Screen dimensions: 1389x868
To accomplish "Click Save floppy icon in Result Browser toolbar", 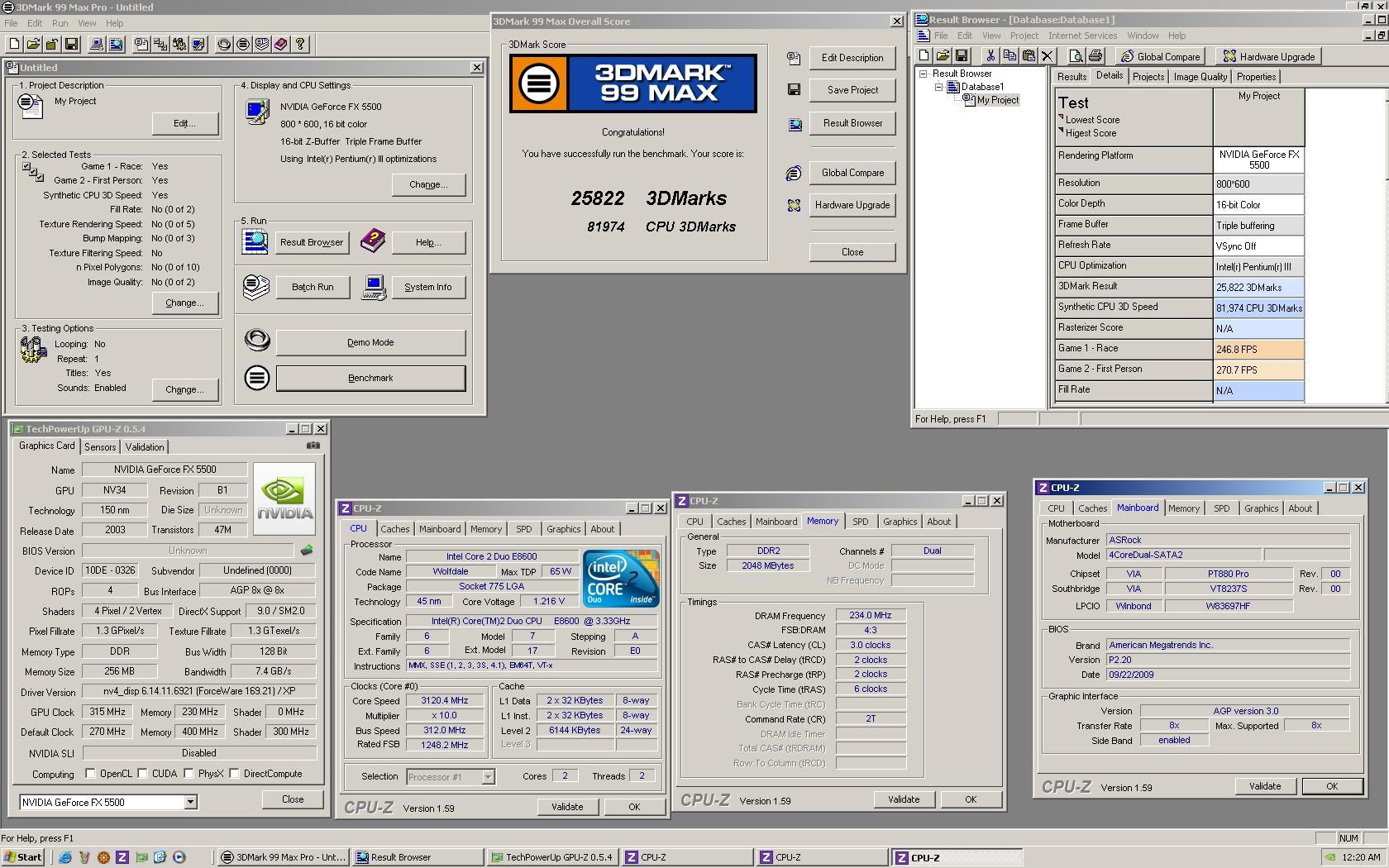I will pyautogui.click(x=962, y=56).
